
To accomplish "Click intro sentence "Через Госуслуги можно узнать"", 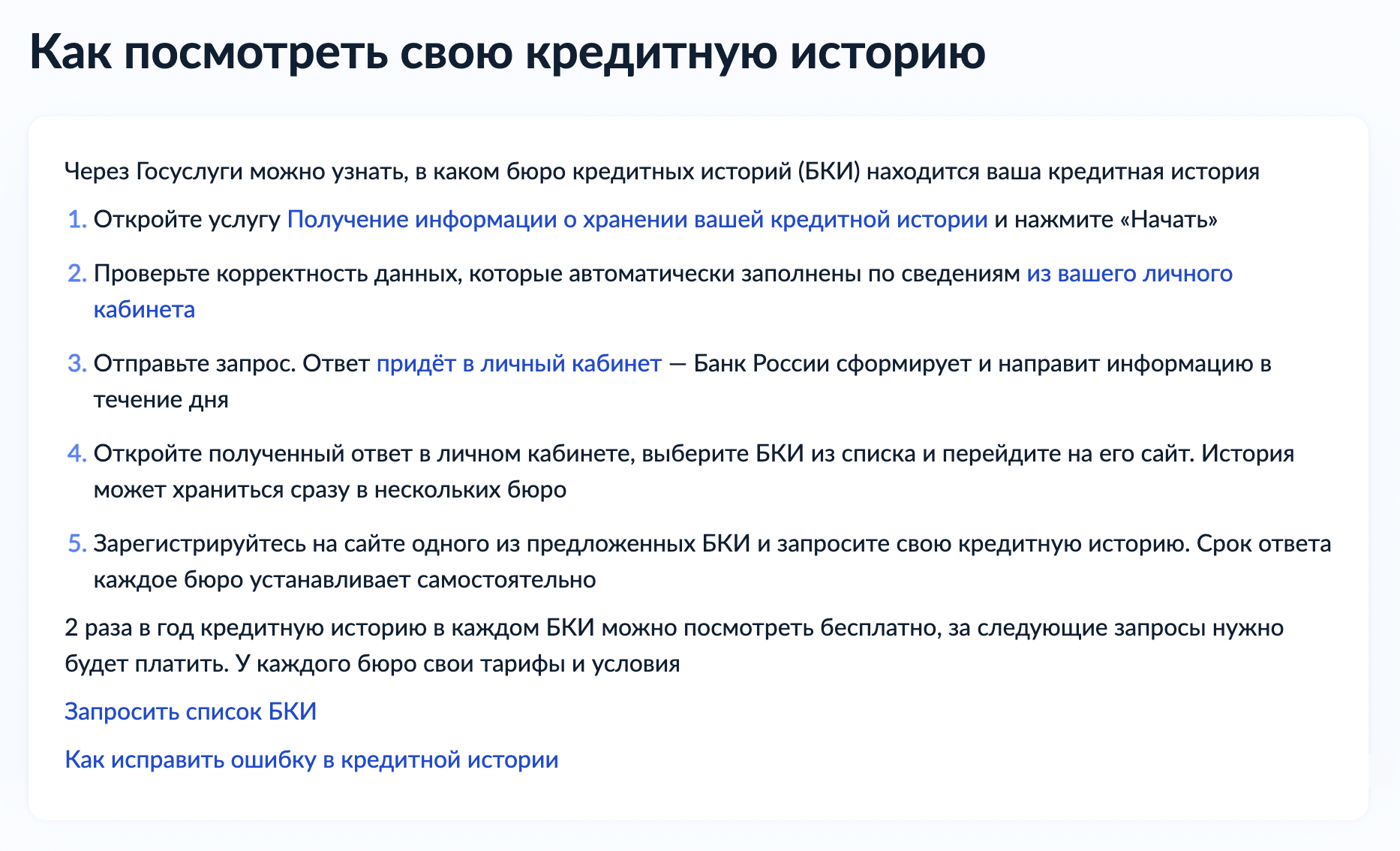I will (x=236, y=171).
